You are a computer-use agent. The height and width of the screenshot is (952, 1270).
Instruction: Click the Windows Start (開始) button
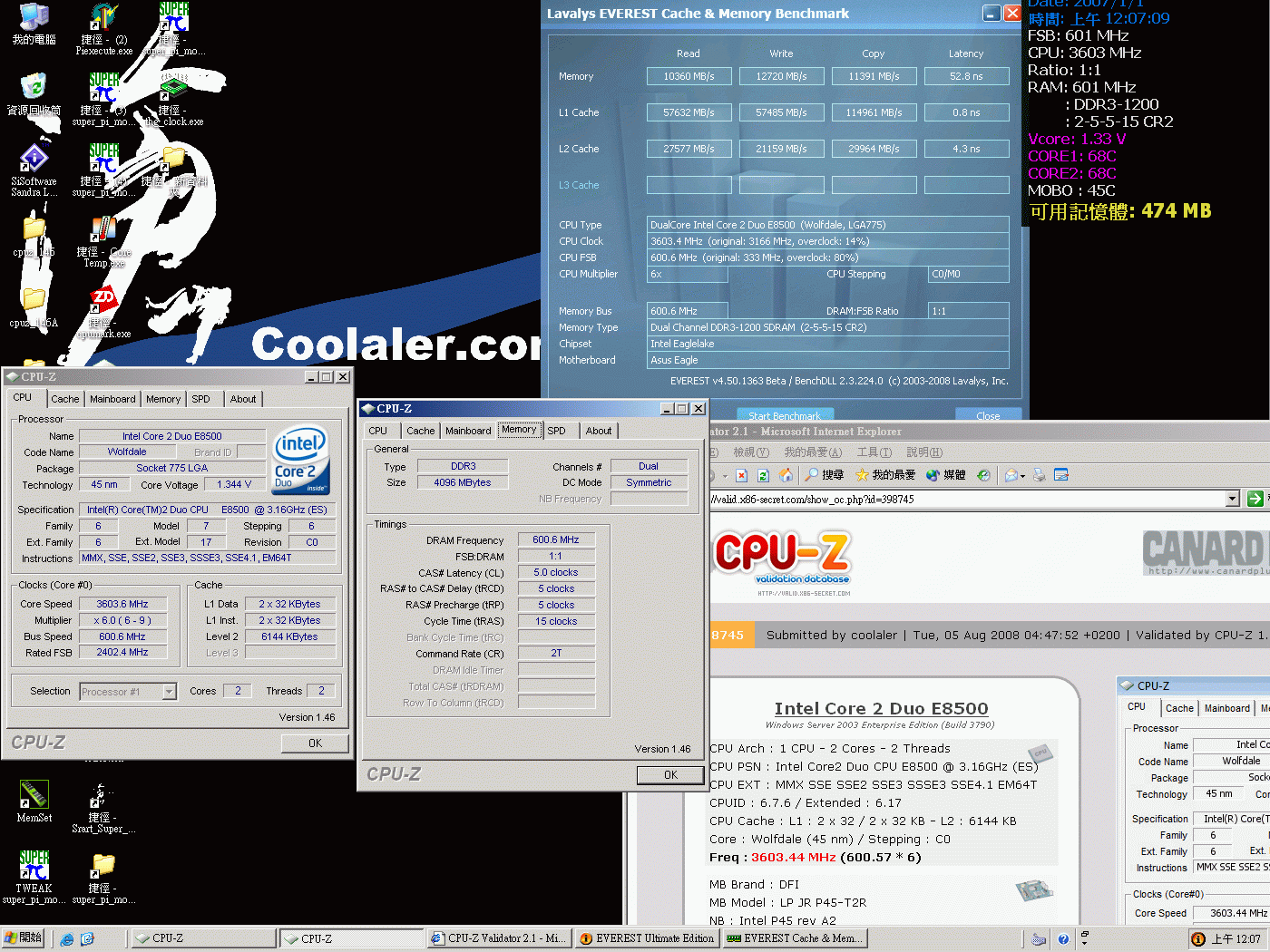pyautogui.click(x=24, y=938)
